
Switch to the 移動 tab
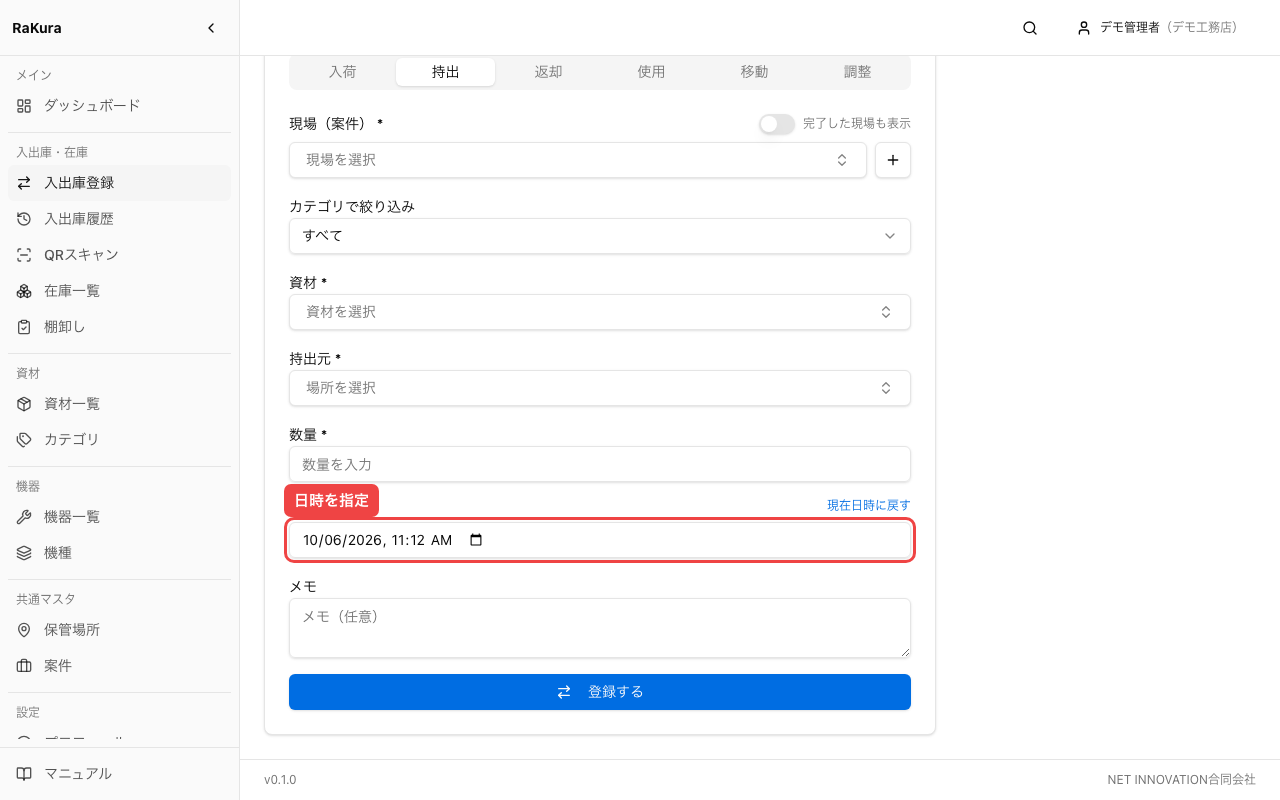coord(754,72)
